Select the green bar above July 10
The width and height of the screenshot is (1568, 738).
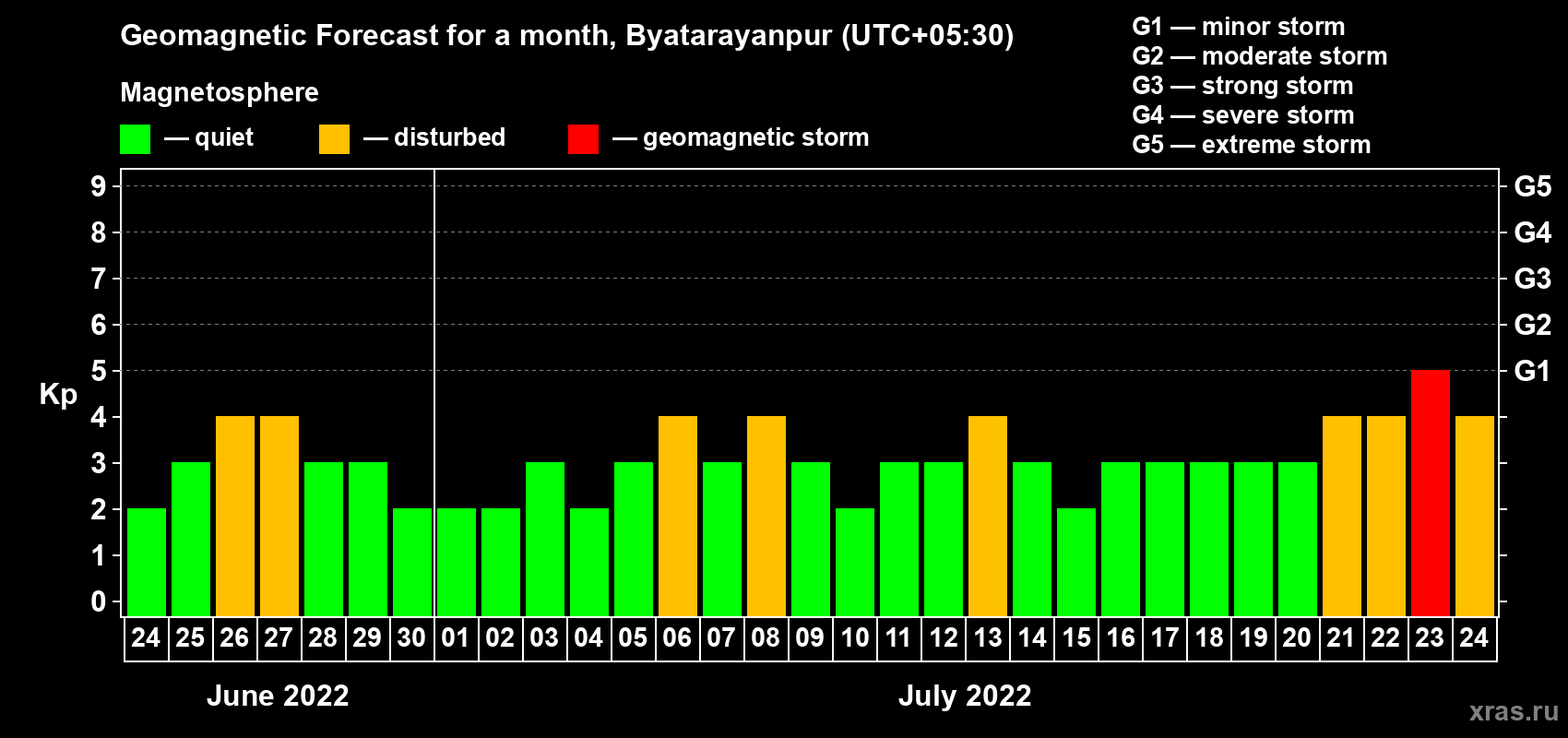point(854,562)
